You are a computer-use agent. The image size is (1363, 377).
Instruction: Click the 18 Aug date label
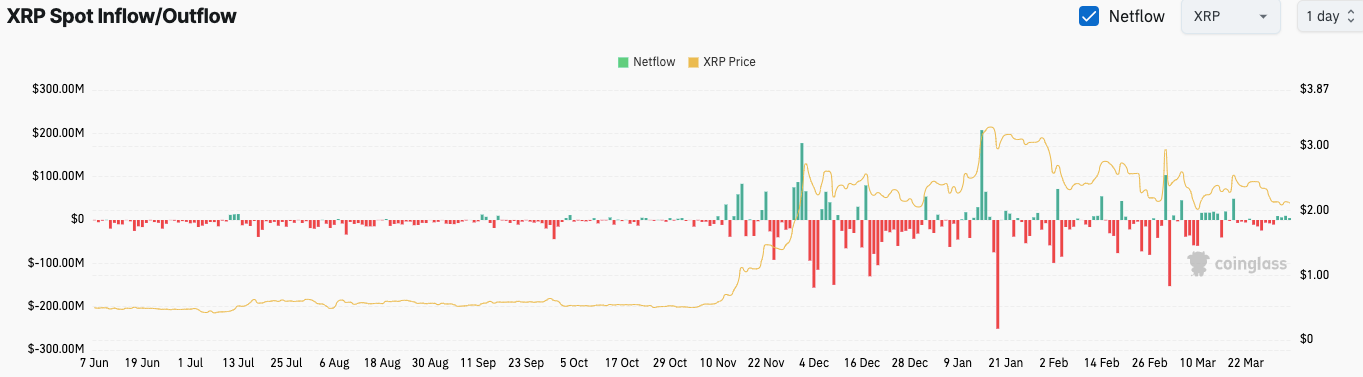tap(383, 363)
